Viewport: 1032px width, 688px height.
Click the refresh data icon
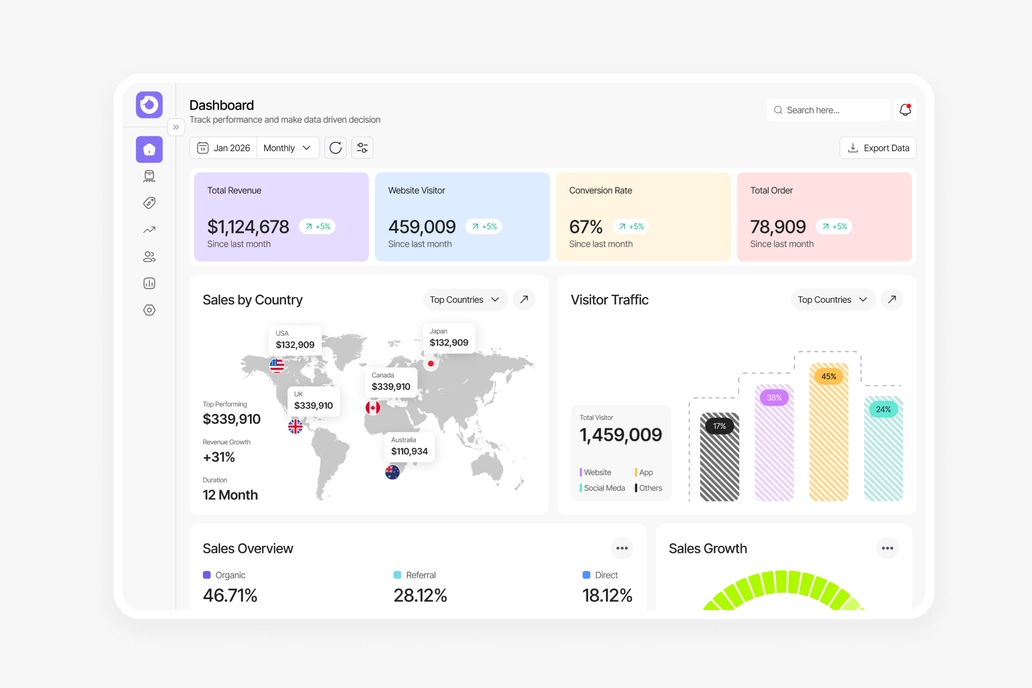coord(336,148)
